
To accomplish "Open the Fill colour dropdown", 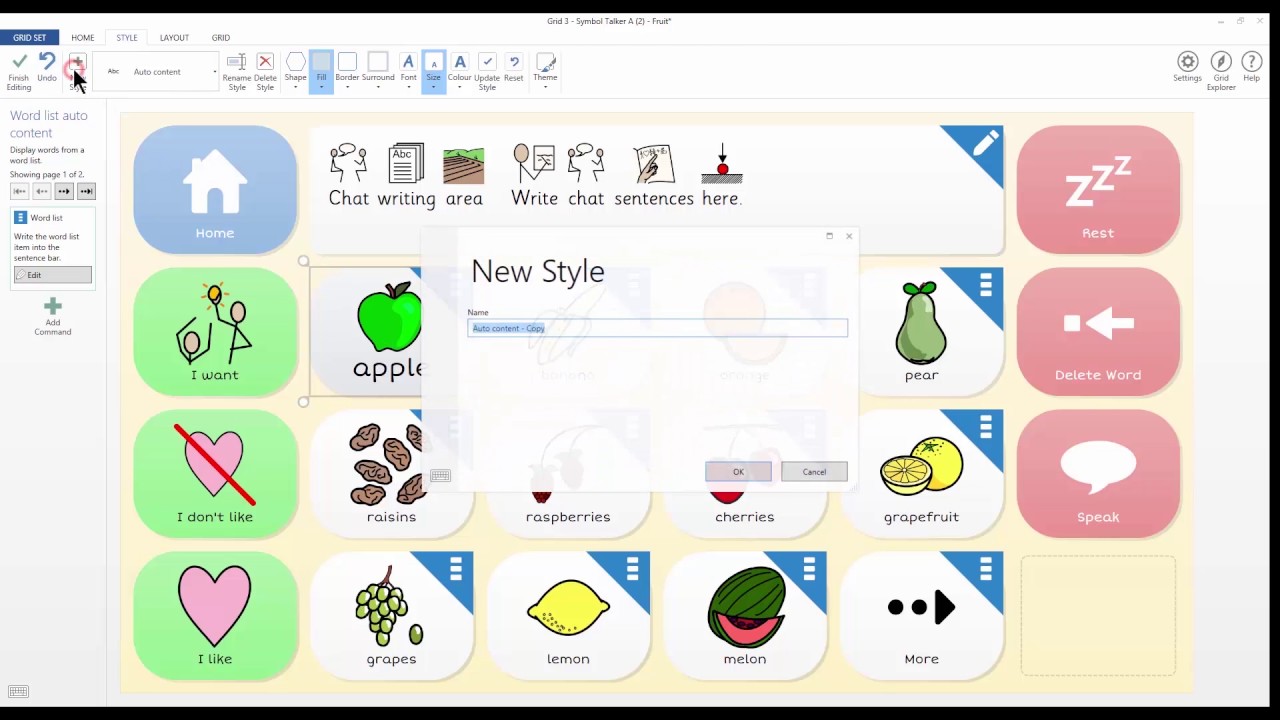I will tap(321, 71).
